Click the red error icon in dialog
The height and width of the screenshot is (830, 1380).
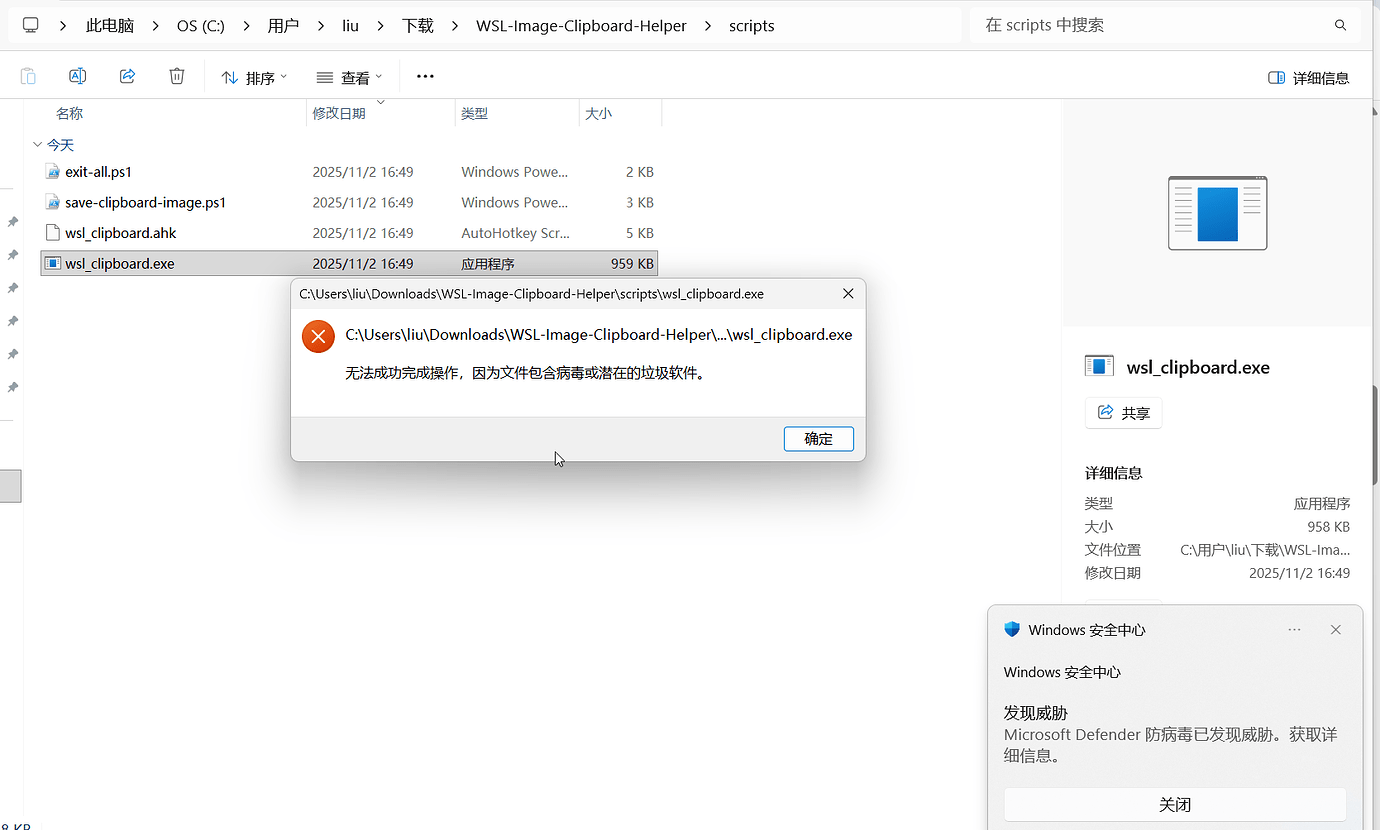click(318, 337)
